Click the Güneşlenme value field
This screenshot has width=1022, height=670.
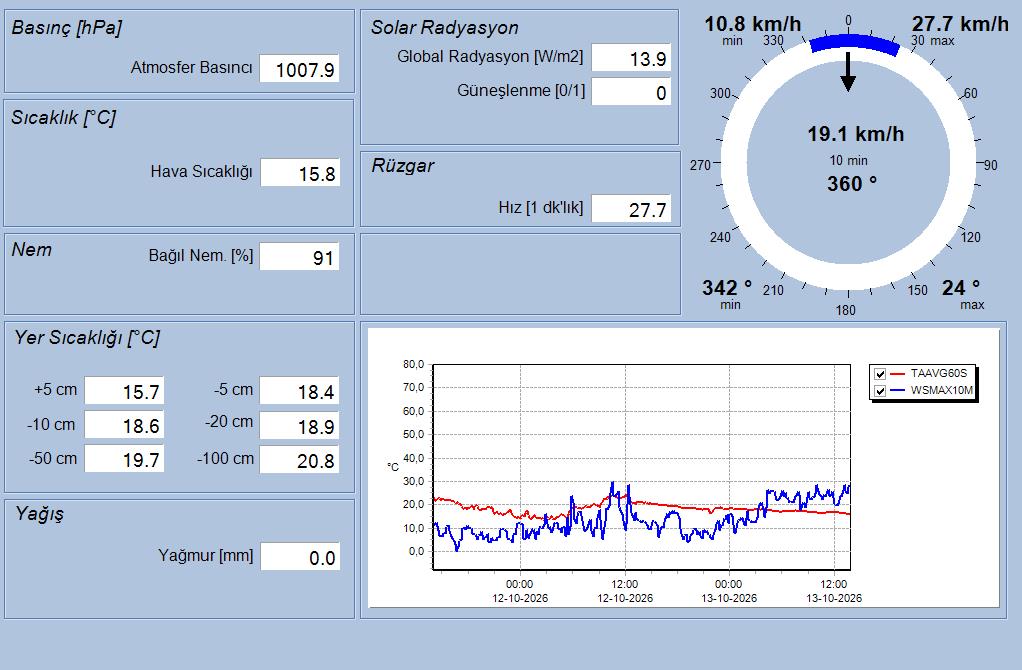coord(631,92)
